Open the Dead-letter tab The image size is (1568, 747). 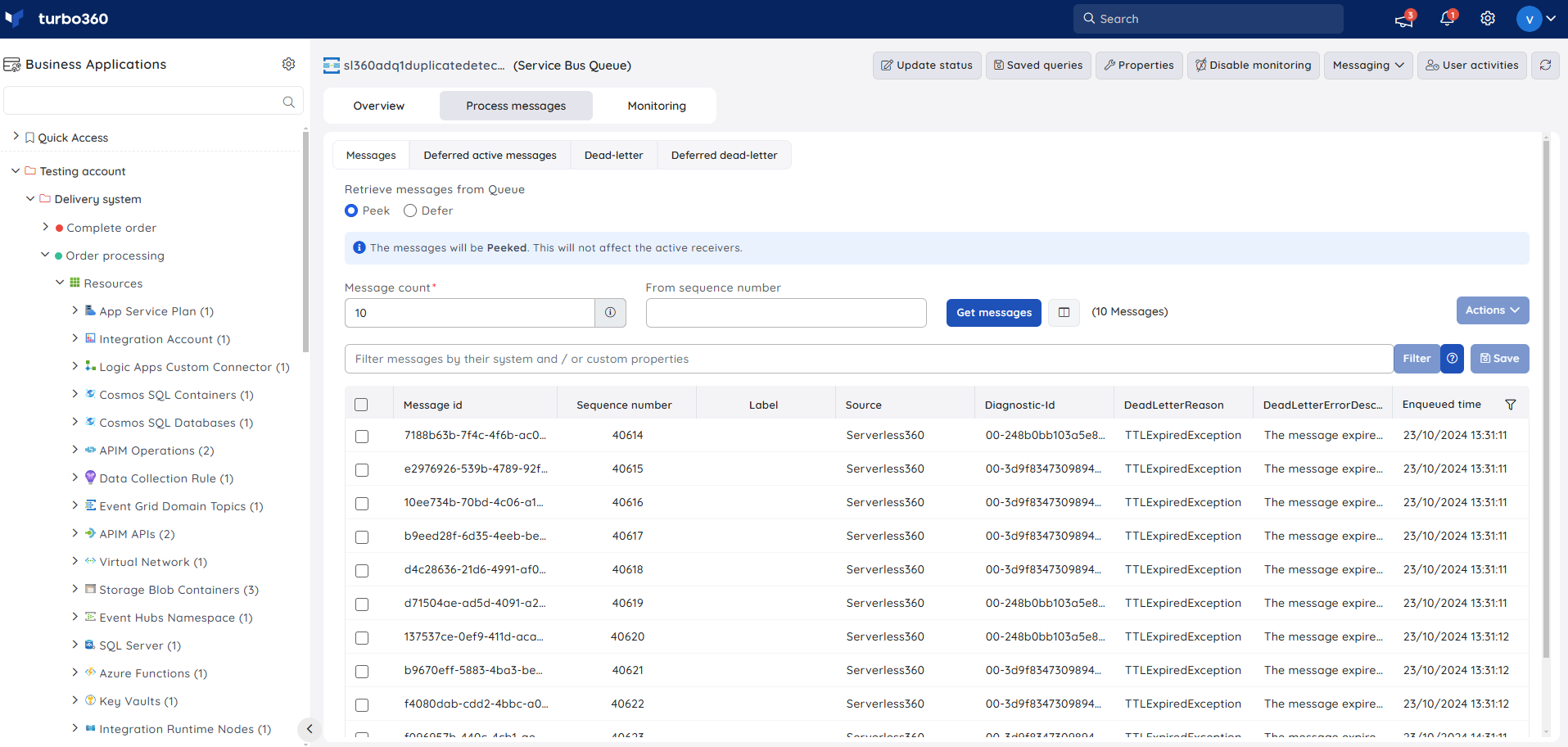click(x=613, y=155)
